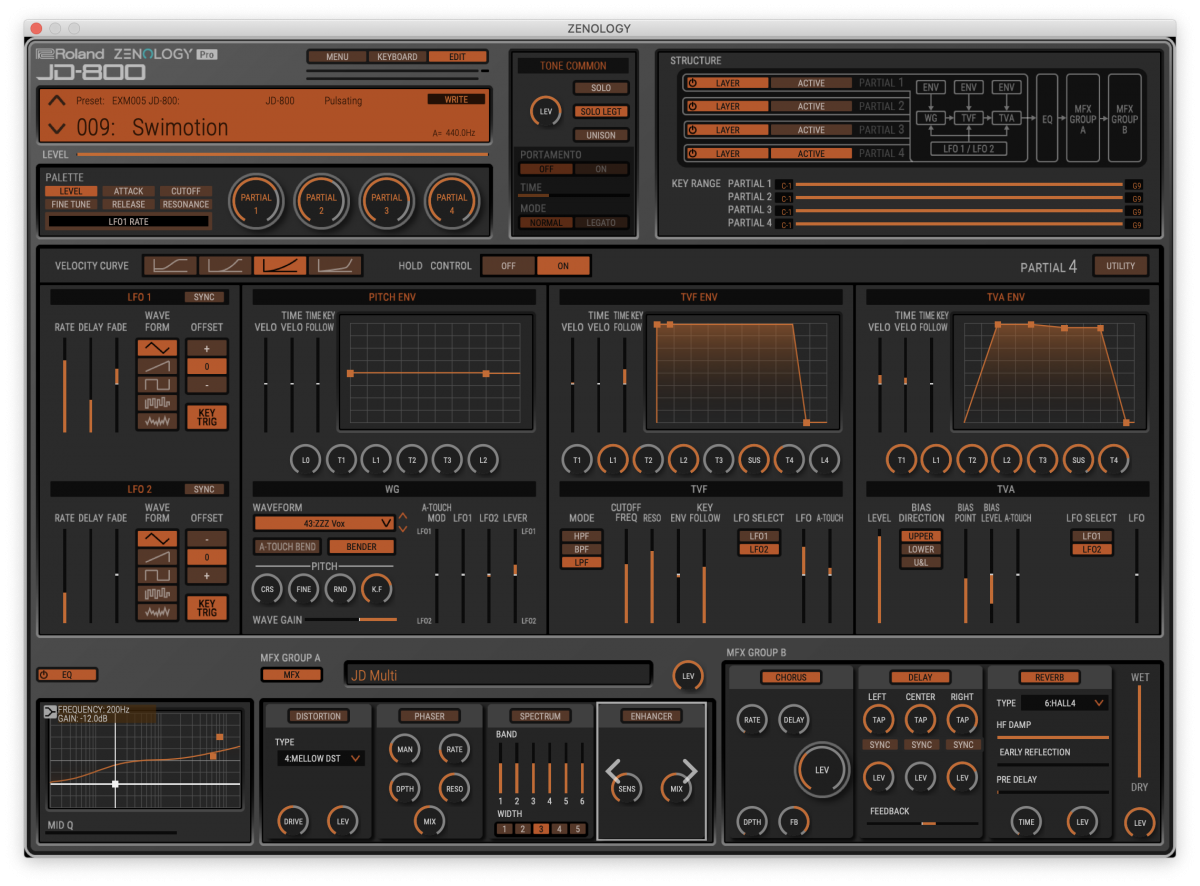Turn Portamento ON

point(601,169)
